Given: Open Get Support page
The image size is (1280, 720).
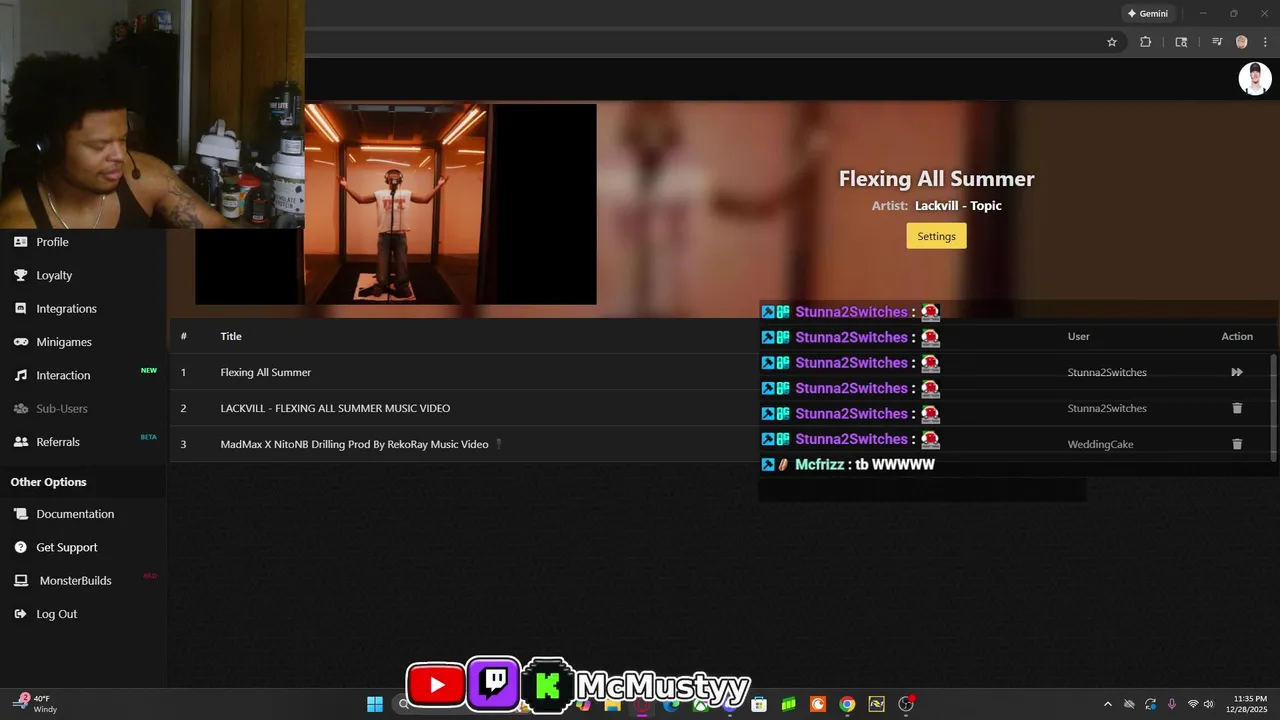Looking at the screenshot, I should 67,547.
